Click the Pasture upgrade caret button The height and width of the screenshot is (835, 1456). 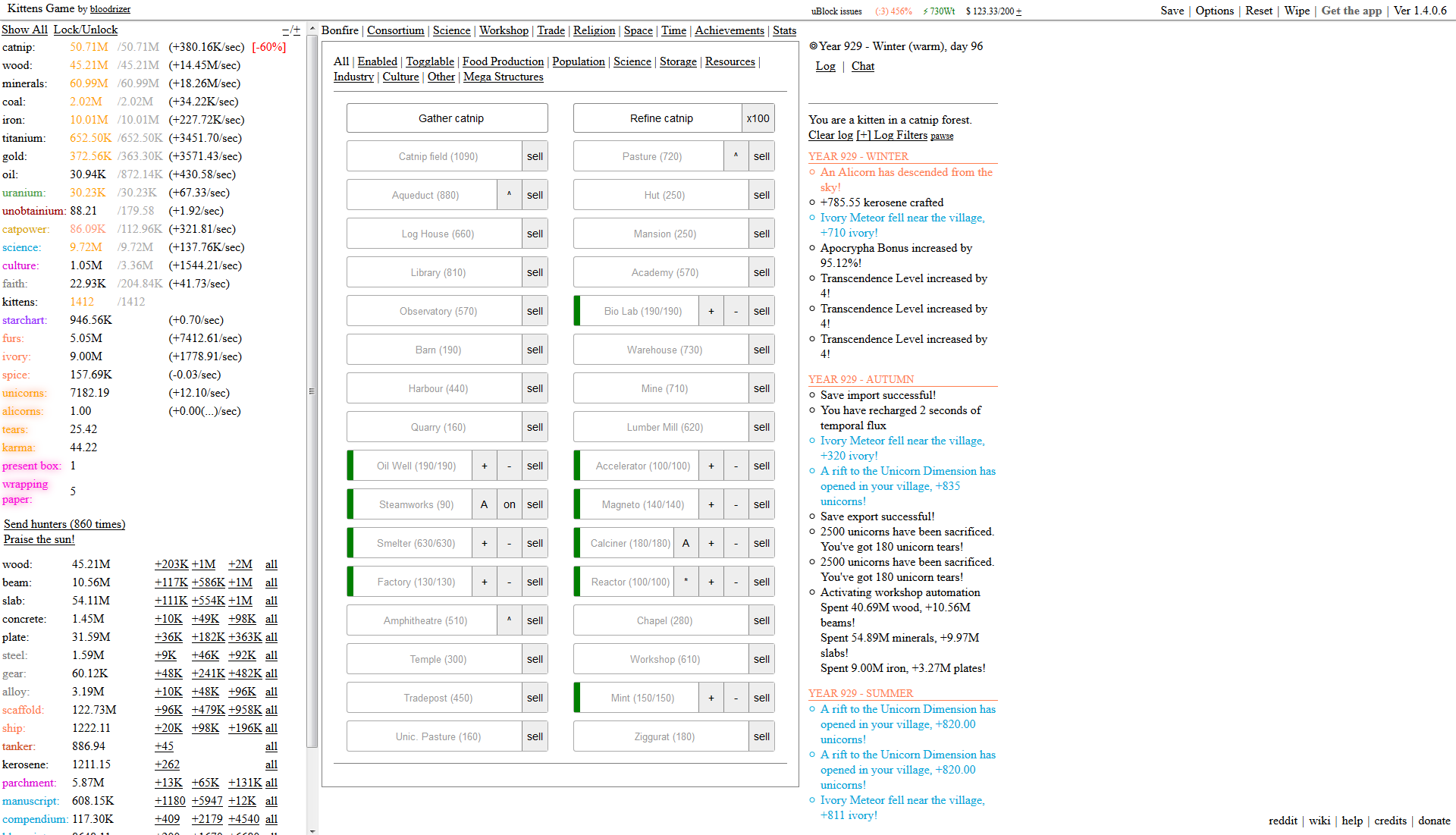tap(735, 156)
